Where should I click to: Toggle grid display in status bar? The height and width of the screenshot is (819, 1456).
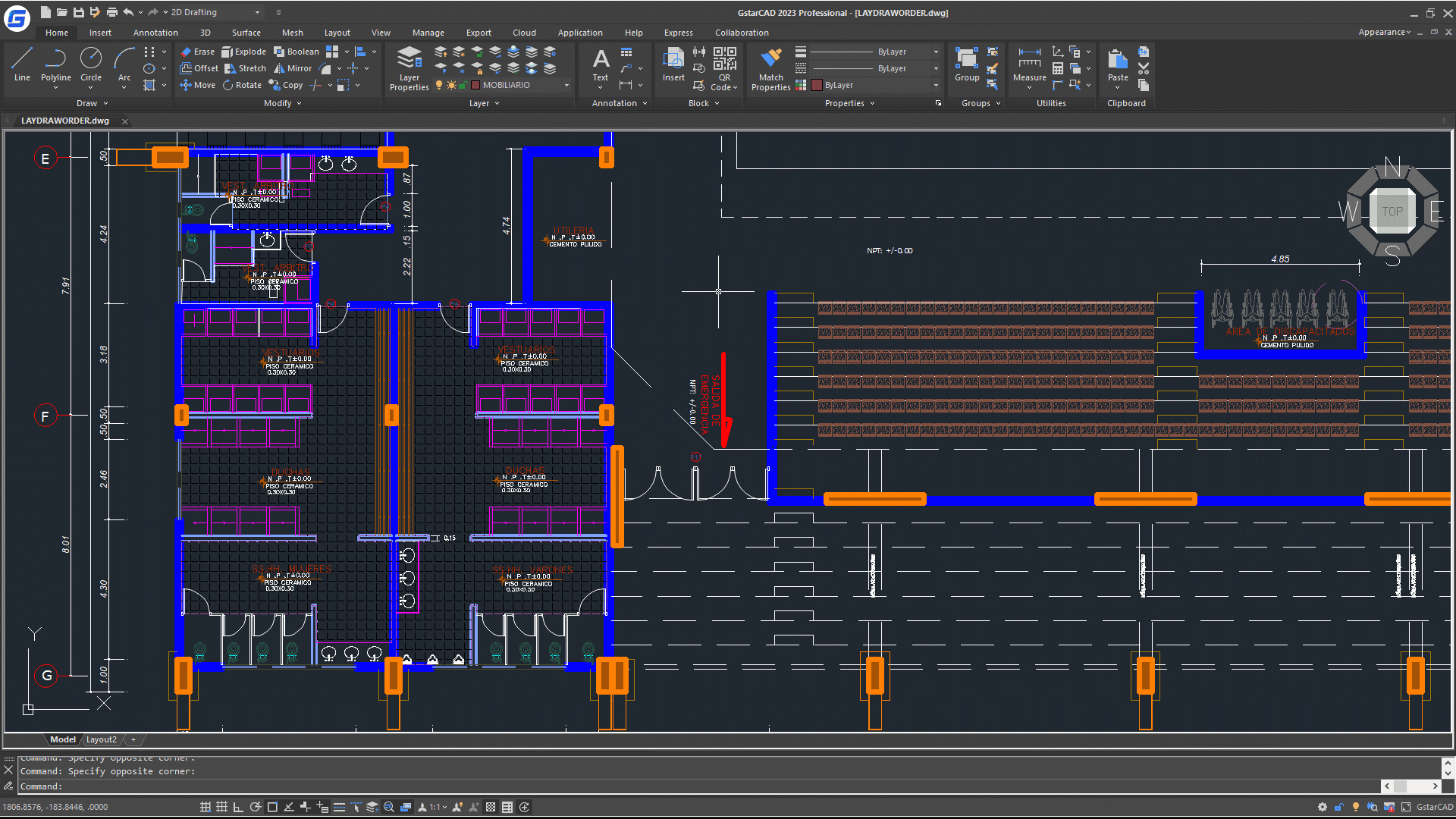point(221,807)
